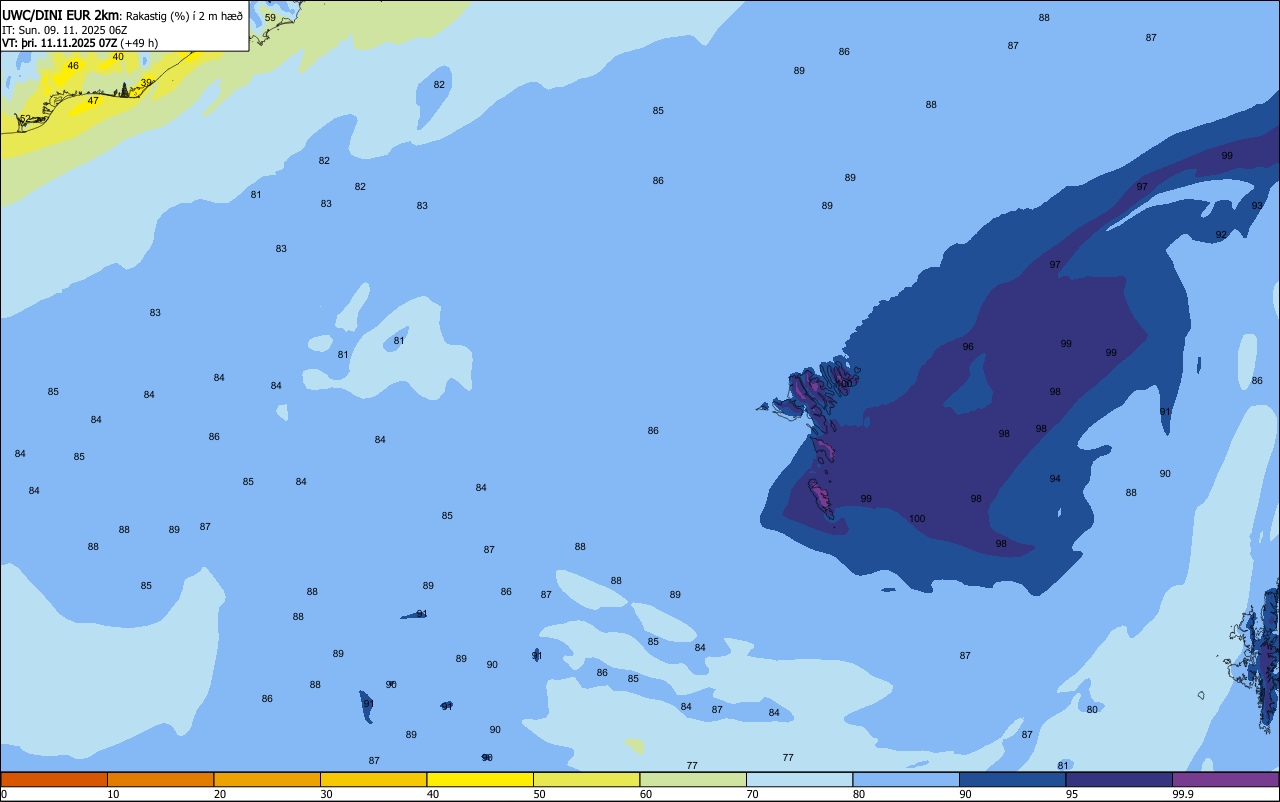Image resolution: width=1280 pixels, height=802 pixels.
Task: Click the "30" legend tick label
Action: [326, 794]
